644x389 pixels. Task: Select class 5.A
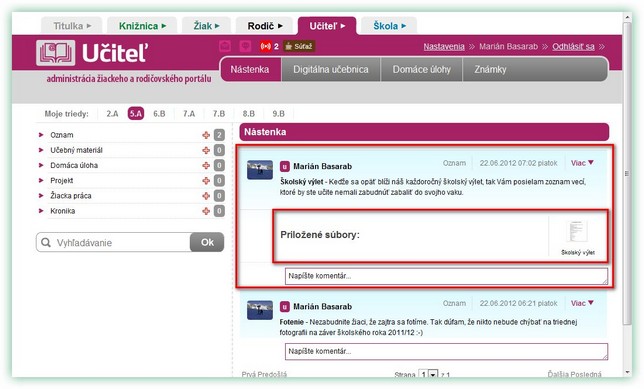(136, 113)
